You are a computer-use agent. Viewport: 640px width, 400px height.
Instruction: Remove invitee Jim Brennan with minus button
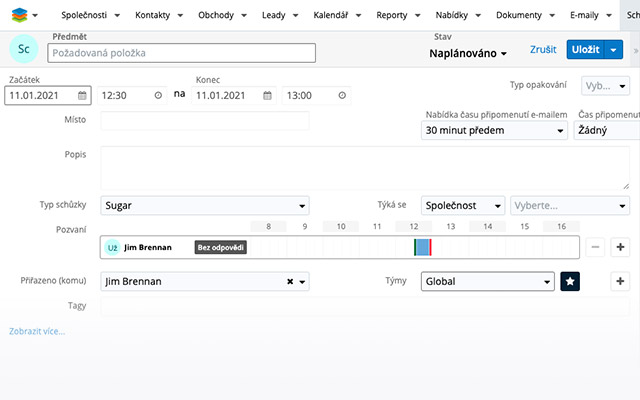click(595, 247)
